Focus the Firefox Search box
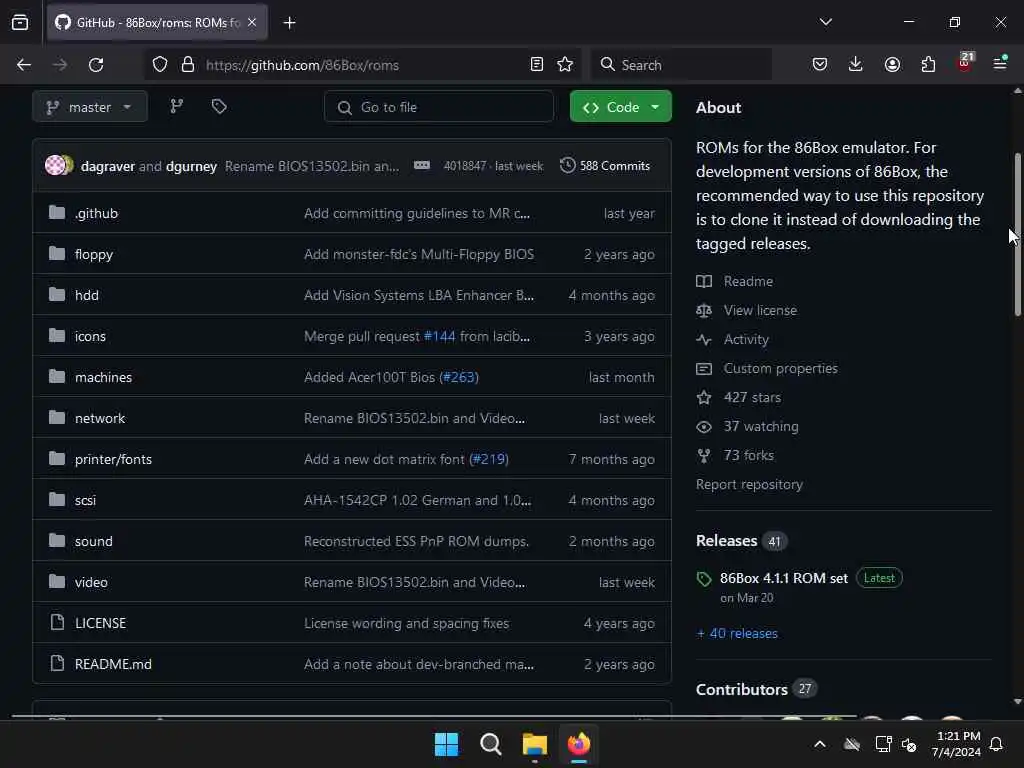 [x=681, y=64]
